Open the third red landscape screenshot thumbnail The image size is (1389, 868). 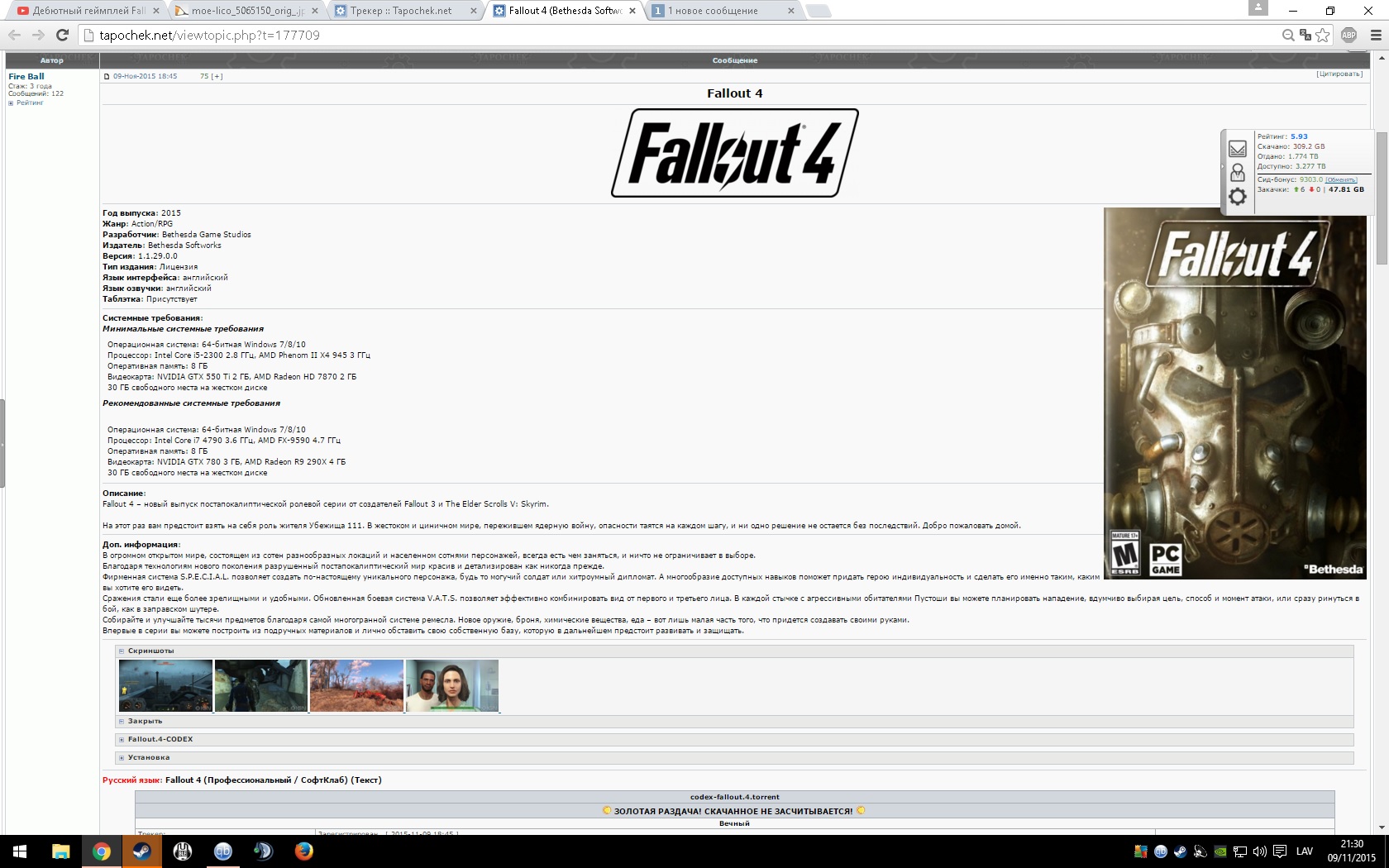click(356, 685)
